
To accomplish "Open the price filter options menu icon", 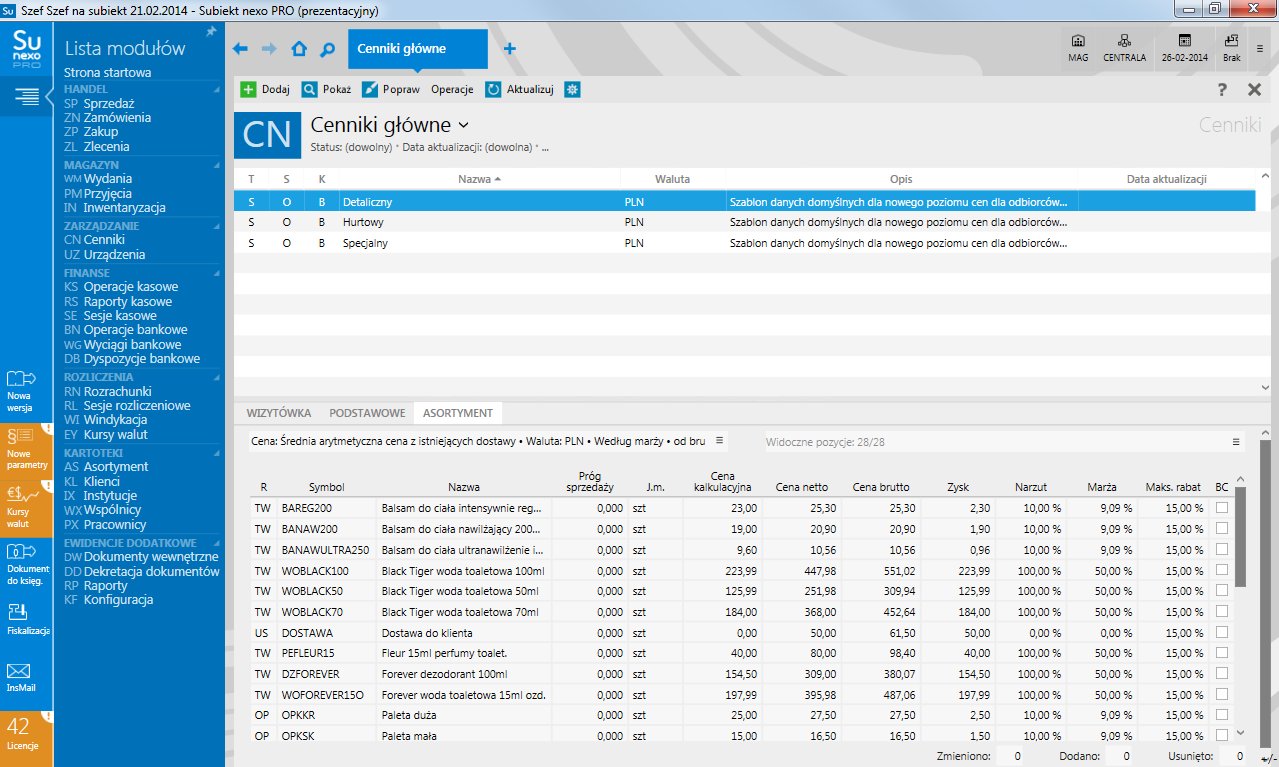I will [x=719, y=440].
